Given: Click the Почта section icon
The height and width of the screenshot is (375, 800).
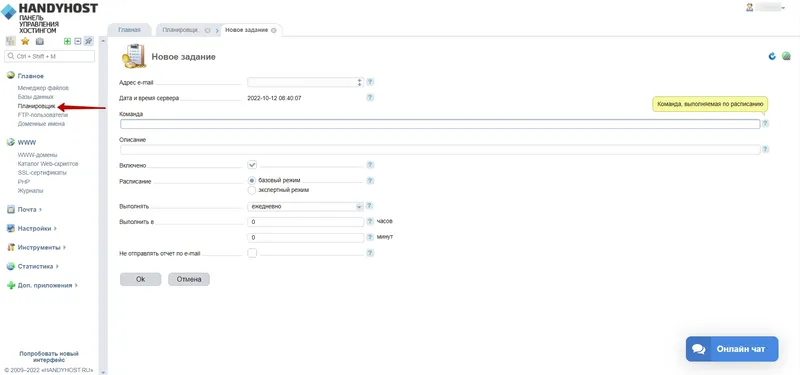Looking at the screenshot, I should pos(10,210).
